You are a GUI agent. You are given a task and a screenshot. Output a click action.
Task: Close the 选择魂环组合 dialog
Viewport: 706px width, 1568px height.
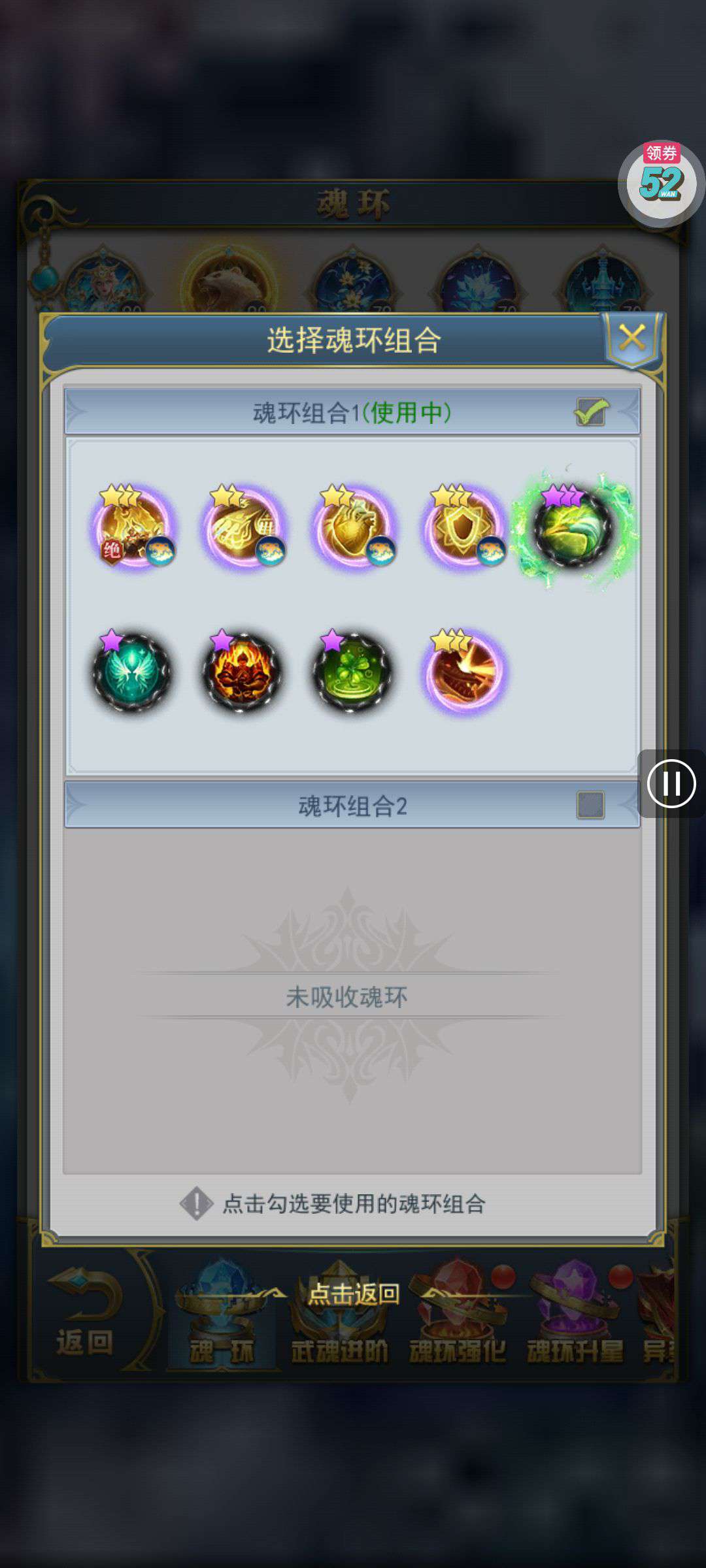(633, 338)
